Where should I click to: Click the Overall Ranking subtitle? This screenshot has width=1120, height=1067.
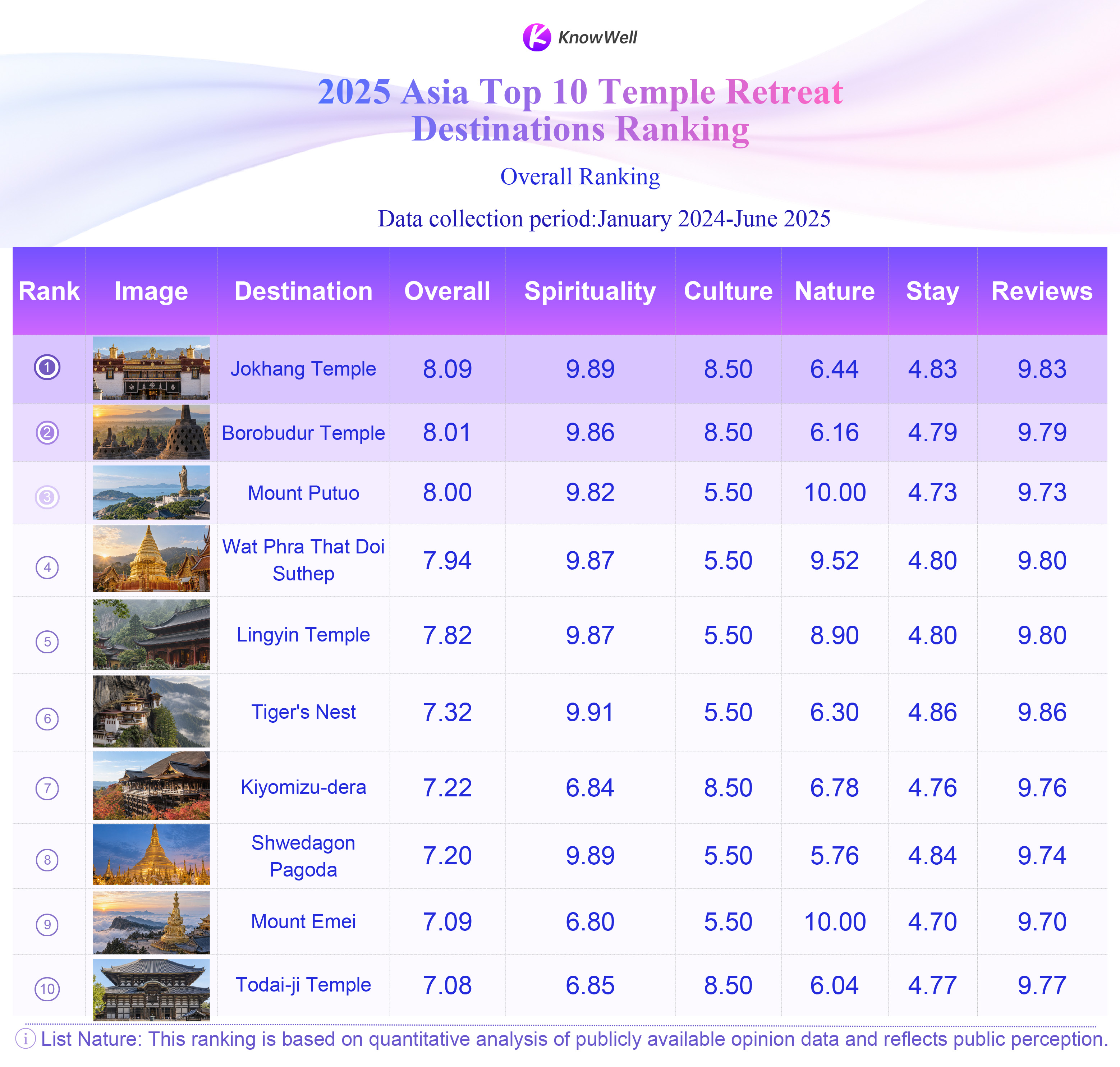click(x=580, y=177)
